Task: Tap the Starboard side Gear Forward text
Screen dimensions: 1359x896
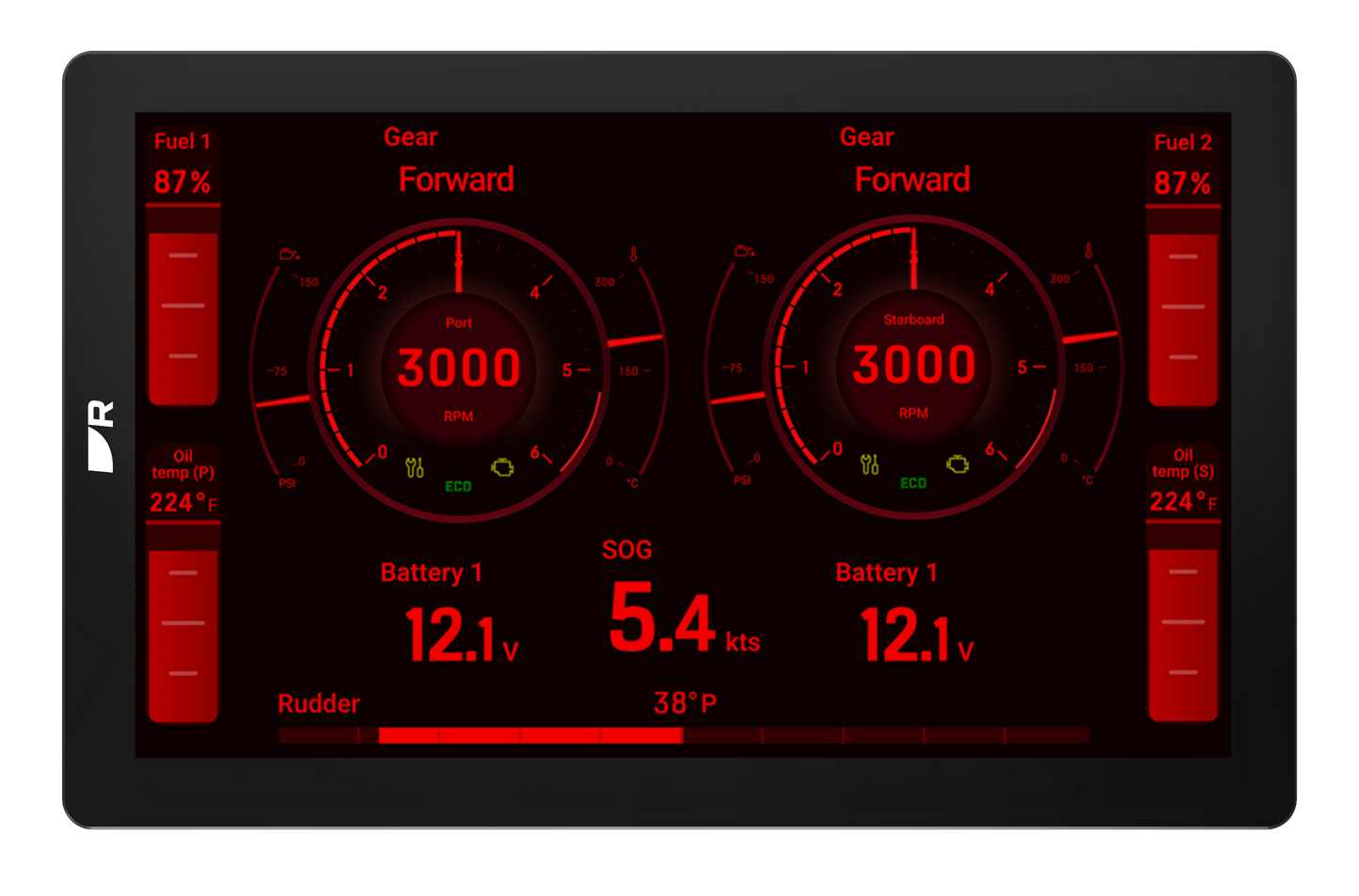Action: [912, 180]
